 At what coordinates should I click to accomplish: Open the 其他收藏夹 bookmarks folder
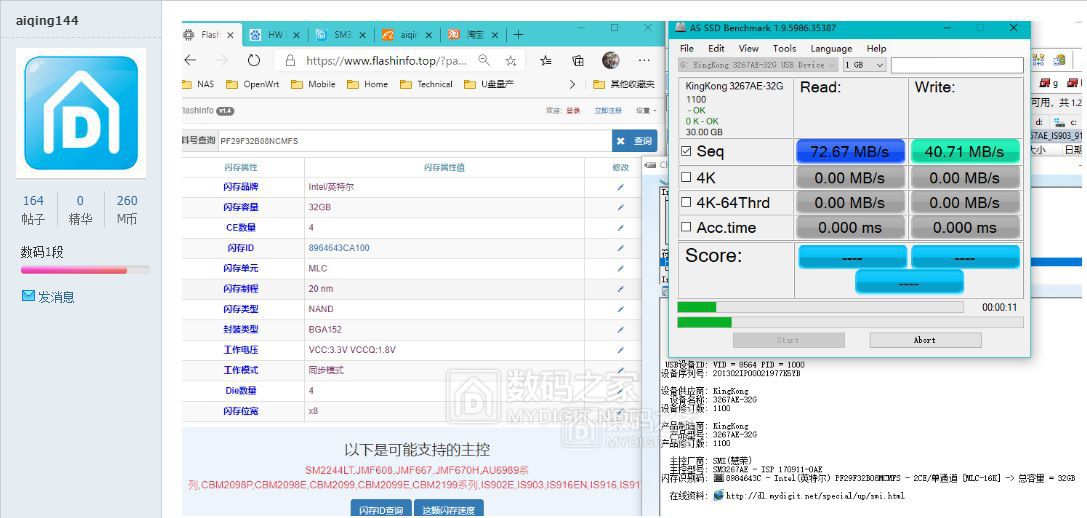(x=625, y=85)
